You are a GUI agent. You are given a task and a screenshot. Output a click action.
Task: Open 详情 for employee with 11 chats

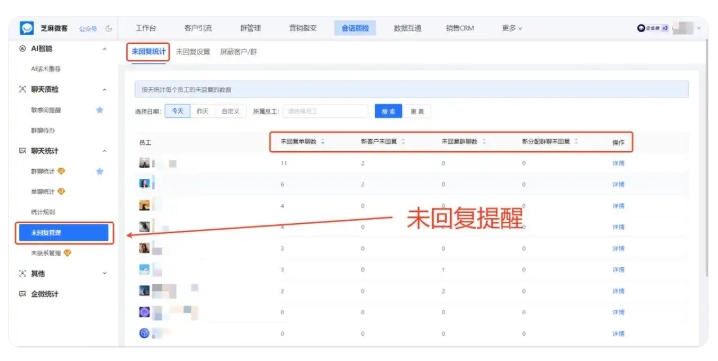618,163
